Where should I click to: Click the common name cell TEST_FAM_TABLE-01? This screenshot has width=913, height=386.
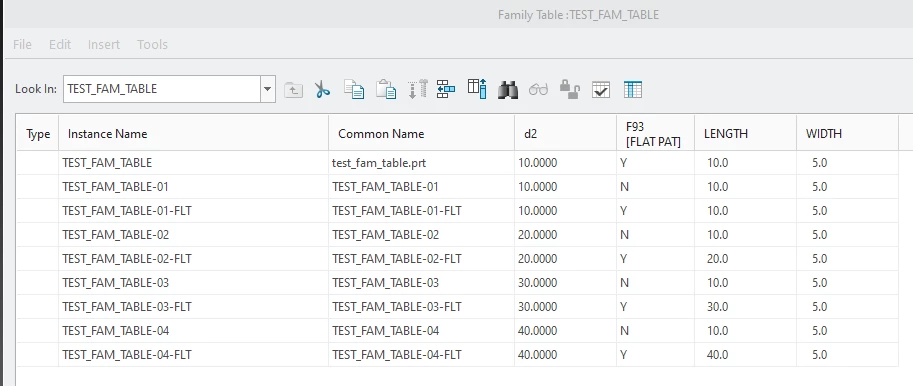[422, 187]
